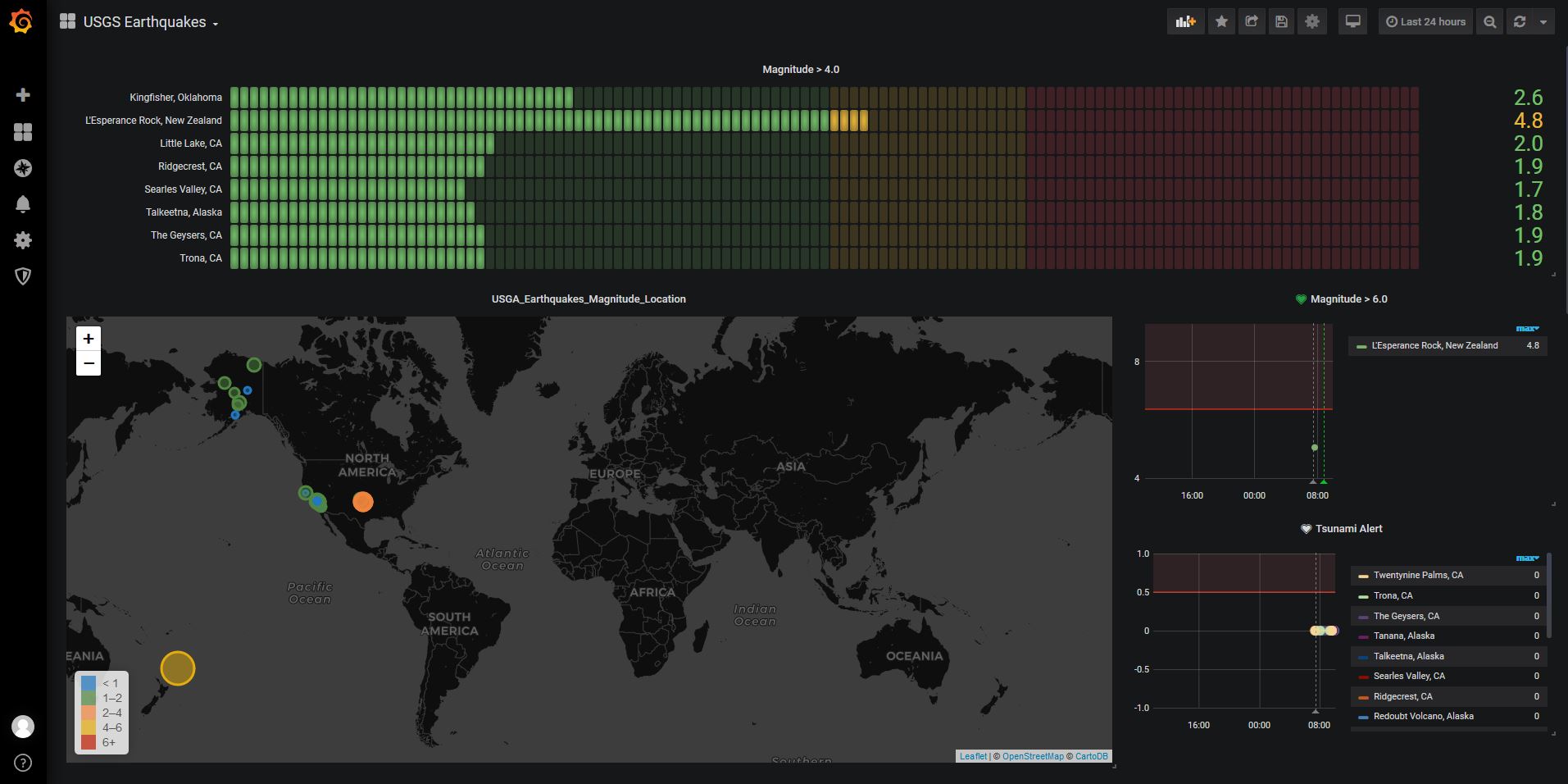Click the 4.8 gauge value
This screenshot has width=1568, height=784.
tap(1529, 121)
